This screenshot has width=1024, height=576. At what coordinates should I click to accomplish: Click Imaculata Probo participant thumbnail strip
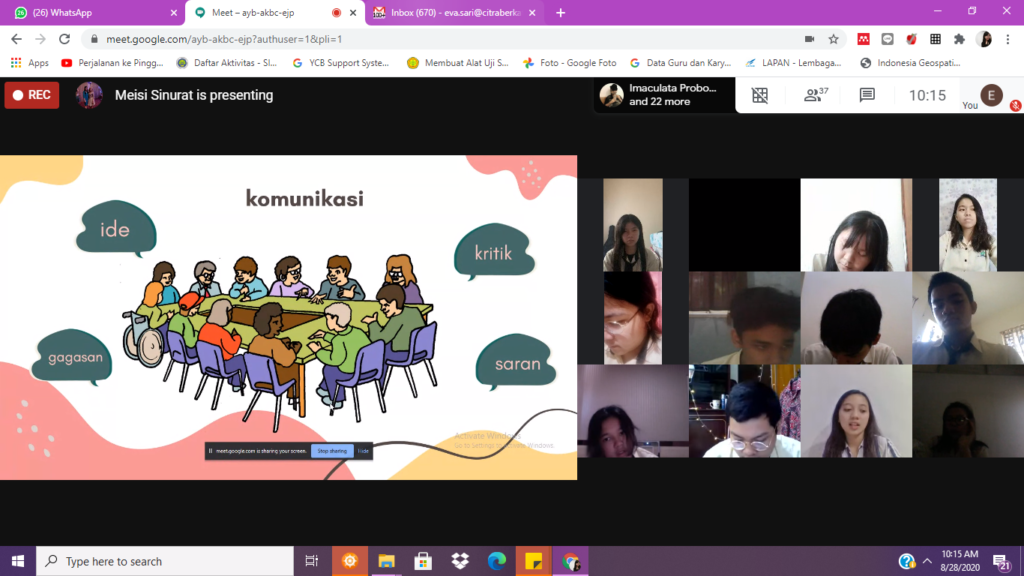pos(660,96)
